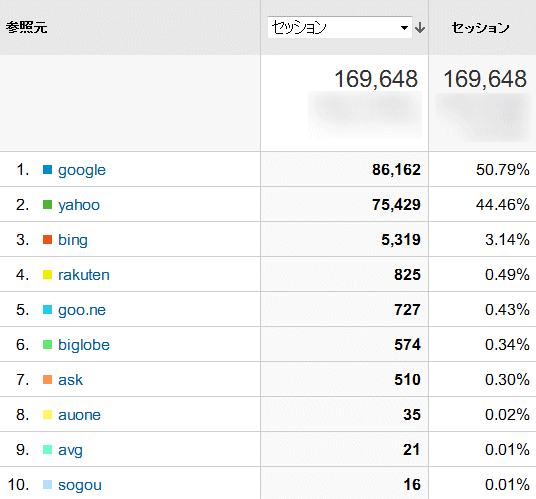Click the light green swatch beside biglobe
This screenshot has width=536, height=499.
(x=48, y=345)
